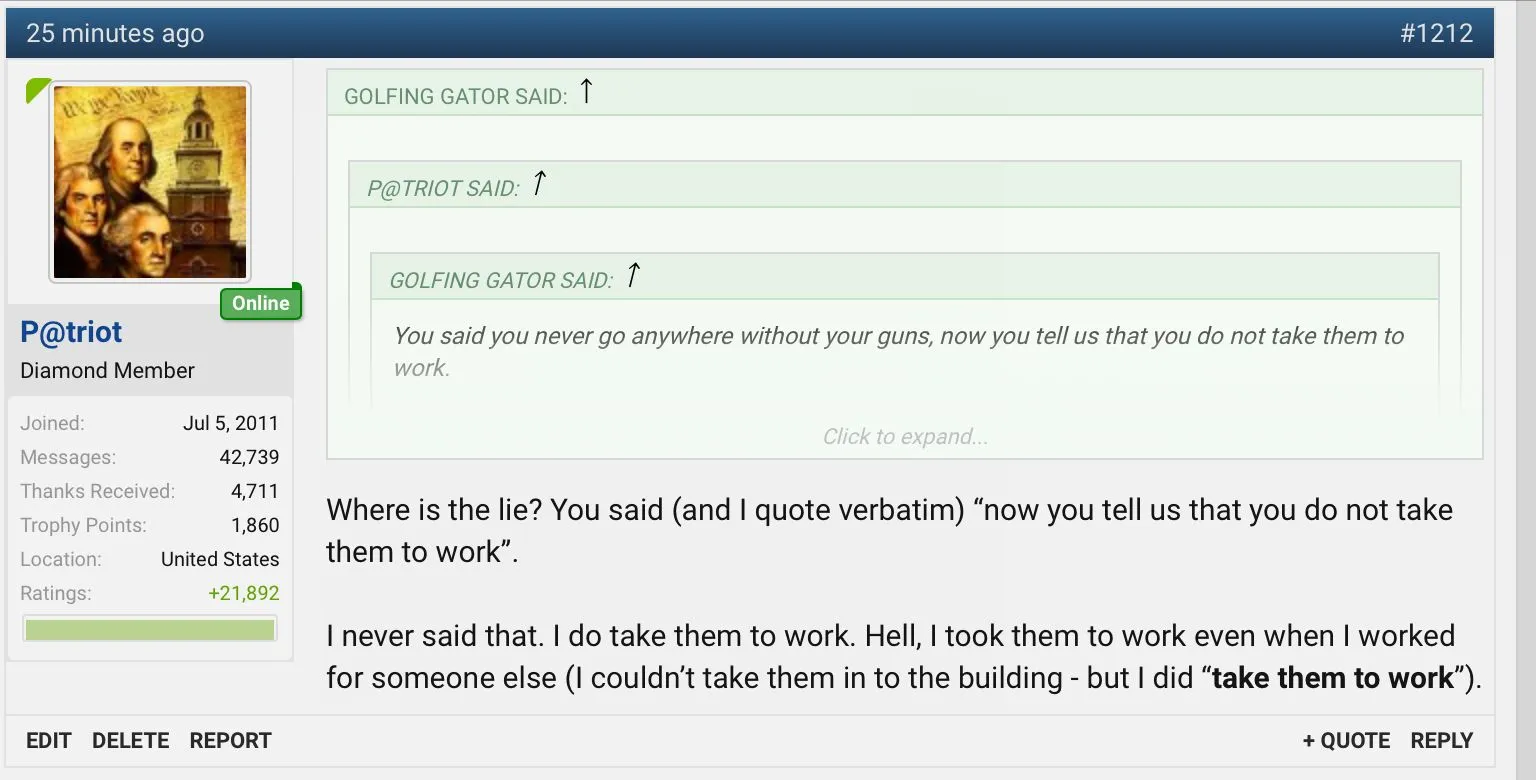Click the arrow next to P@TRIOT SAID
Image resolution: width=1536 pixels, height=780 pixels.
(539, 184)
